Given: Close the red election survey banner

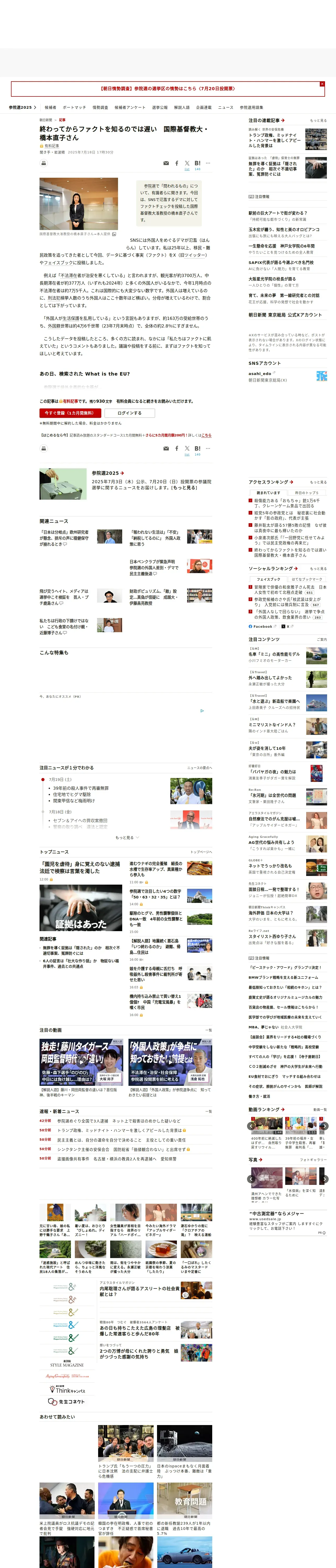Looking at the screenshot, I should [322, 84].
